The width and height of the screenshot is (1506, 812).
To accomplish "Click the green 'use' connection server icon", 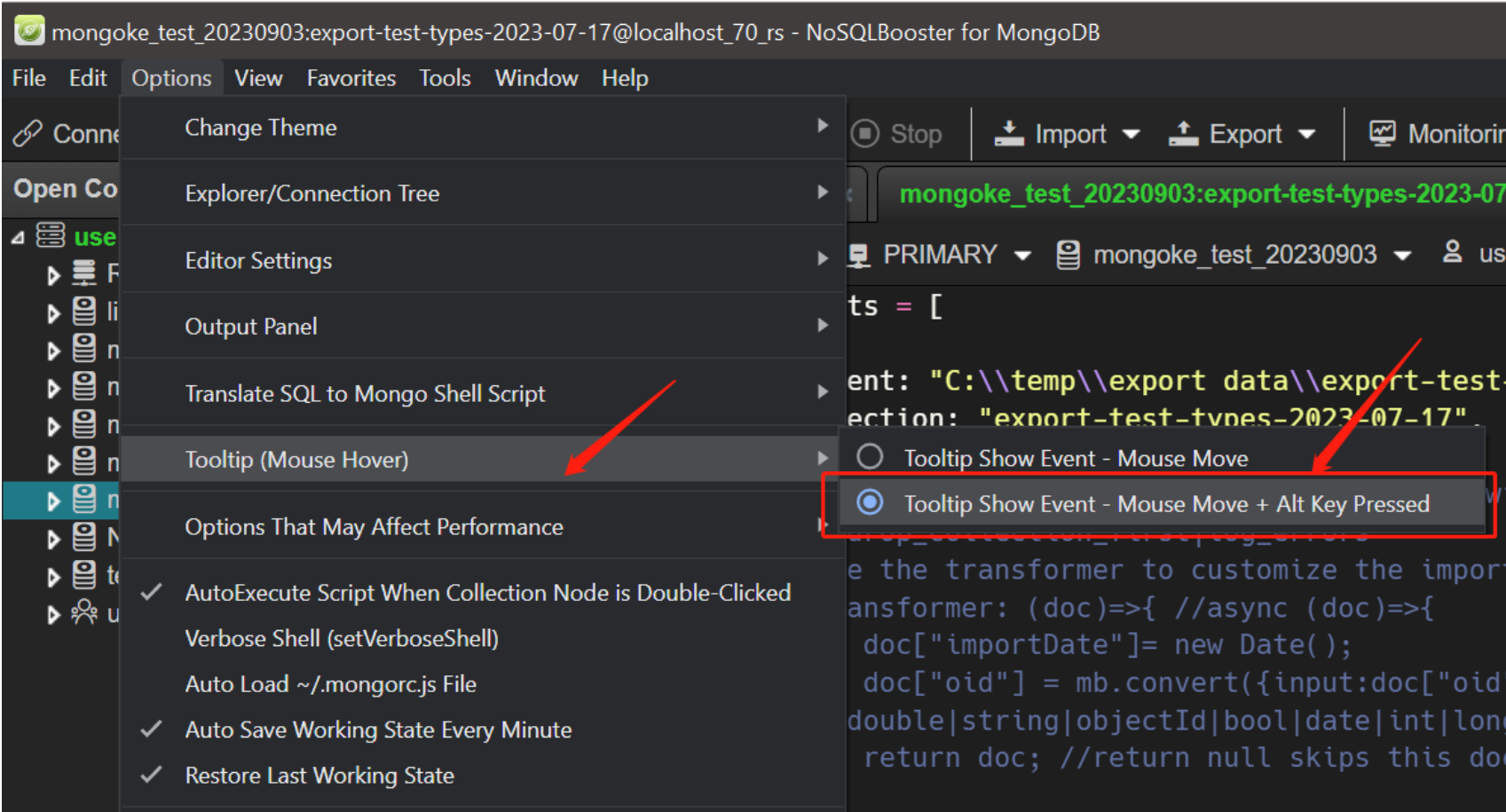I will (x=51, y=235).
